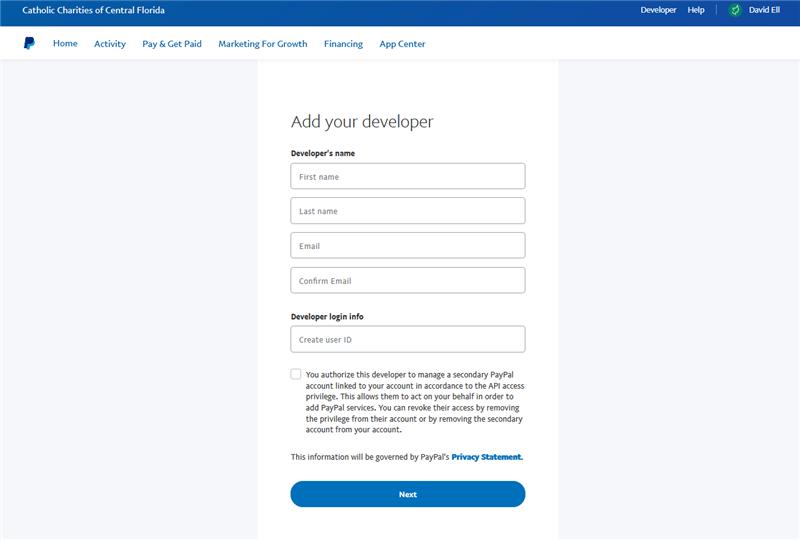Screen dimensions: 800x540
Task: Check the developer authorization checkbox
Action: (296, 374)
